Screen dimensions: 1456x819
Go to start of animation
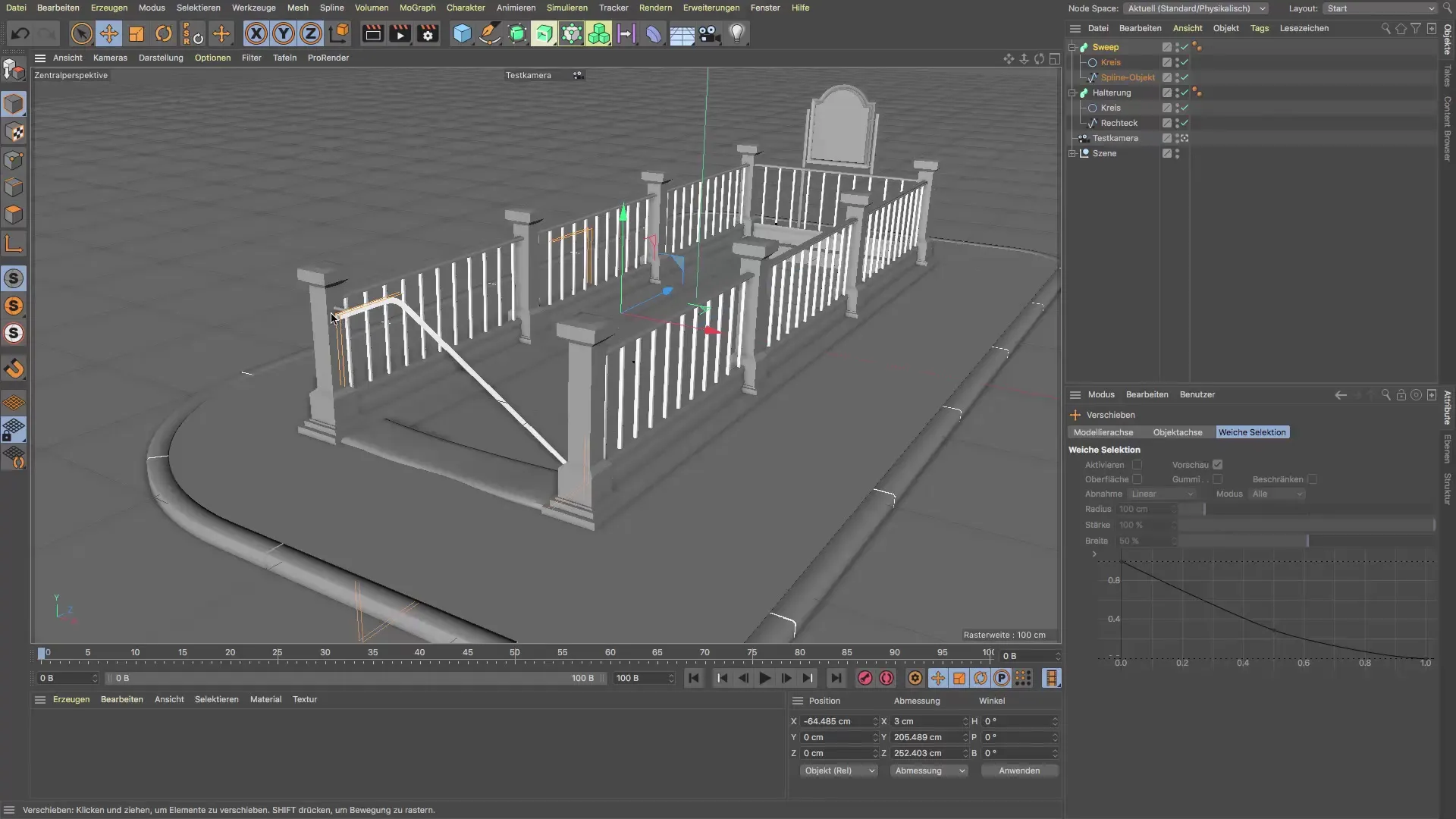point(694,679)
